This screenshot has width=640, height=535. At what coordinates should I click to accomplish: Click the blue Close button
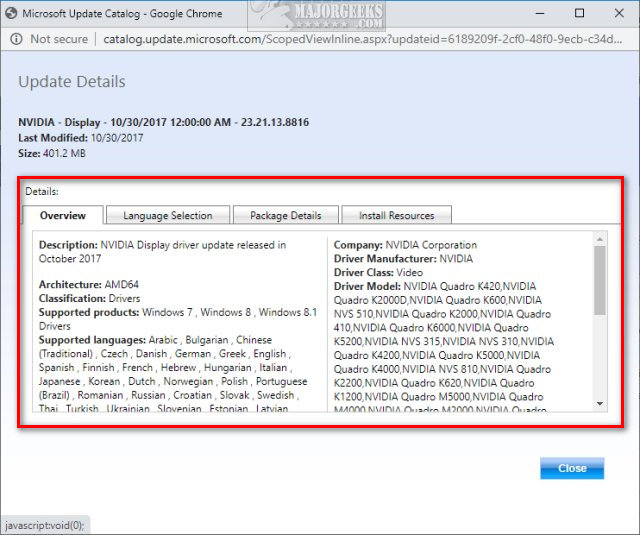(572, 468)
